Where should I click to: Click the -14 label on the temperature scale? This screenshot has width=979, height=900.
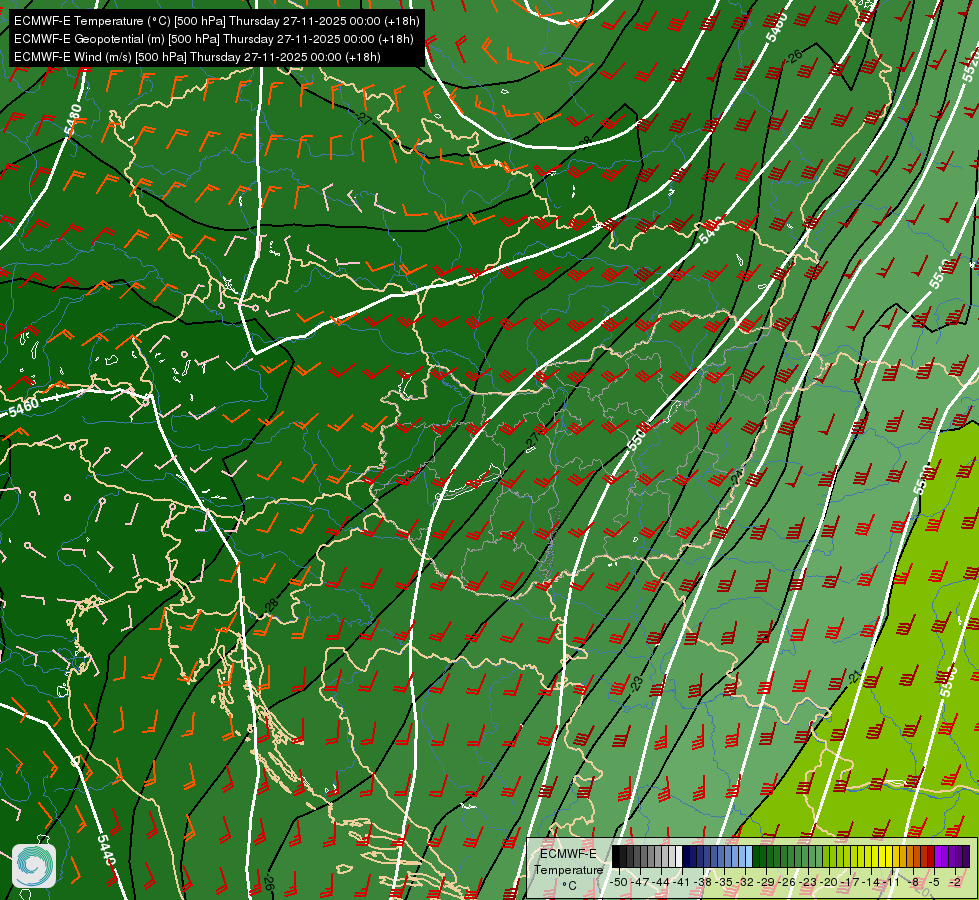[872, 883]
